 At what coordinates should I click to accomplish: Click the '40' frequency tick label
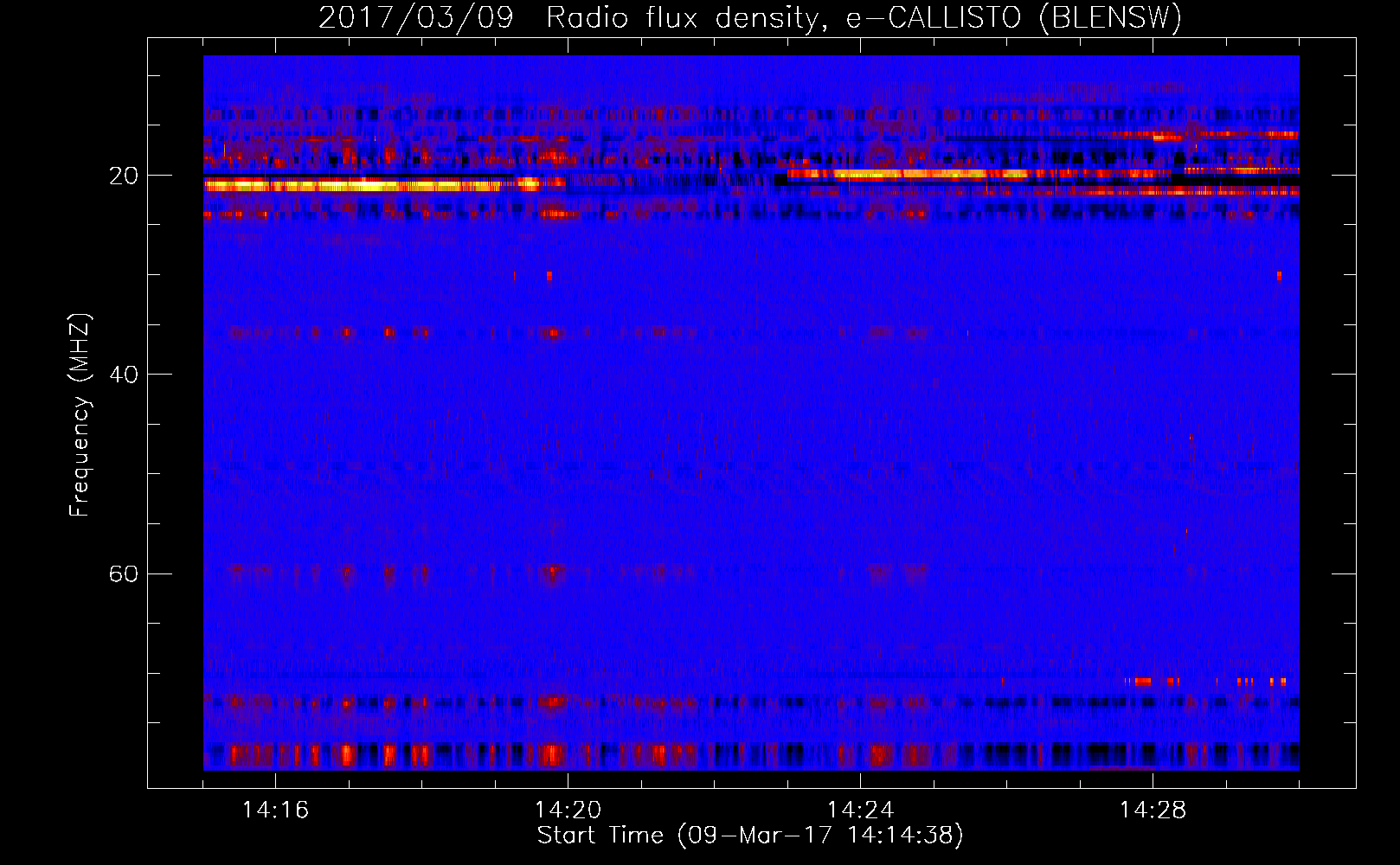[x=124, y=375]
